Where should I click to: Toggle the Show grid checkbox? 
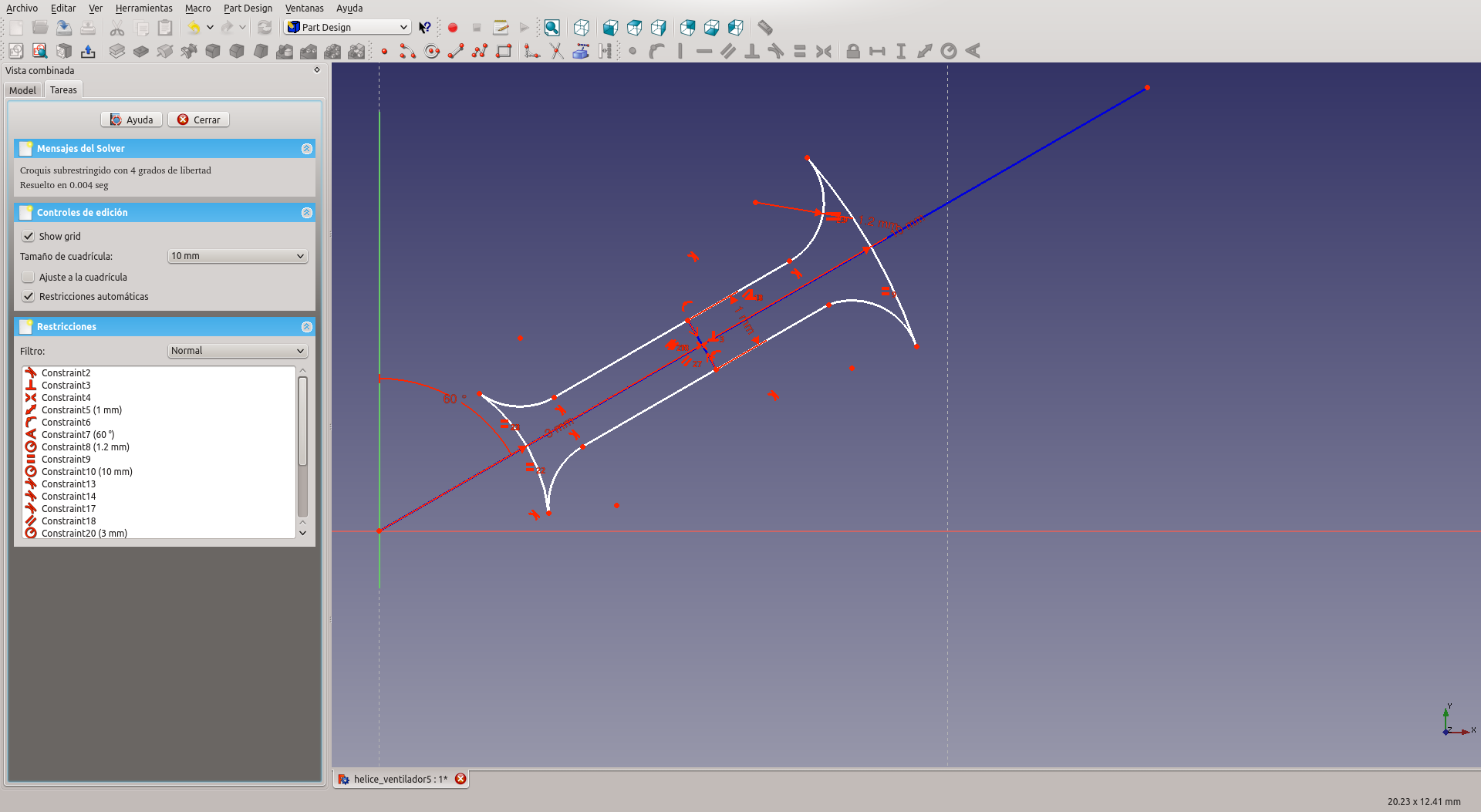click(29, 236)
